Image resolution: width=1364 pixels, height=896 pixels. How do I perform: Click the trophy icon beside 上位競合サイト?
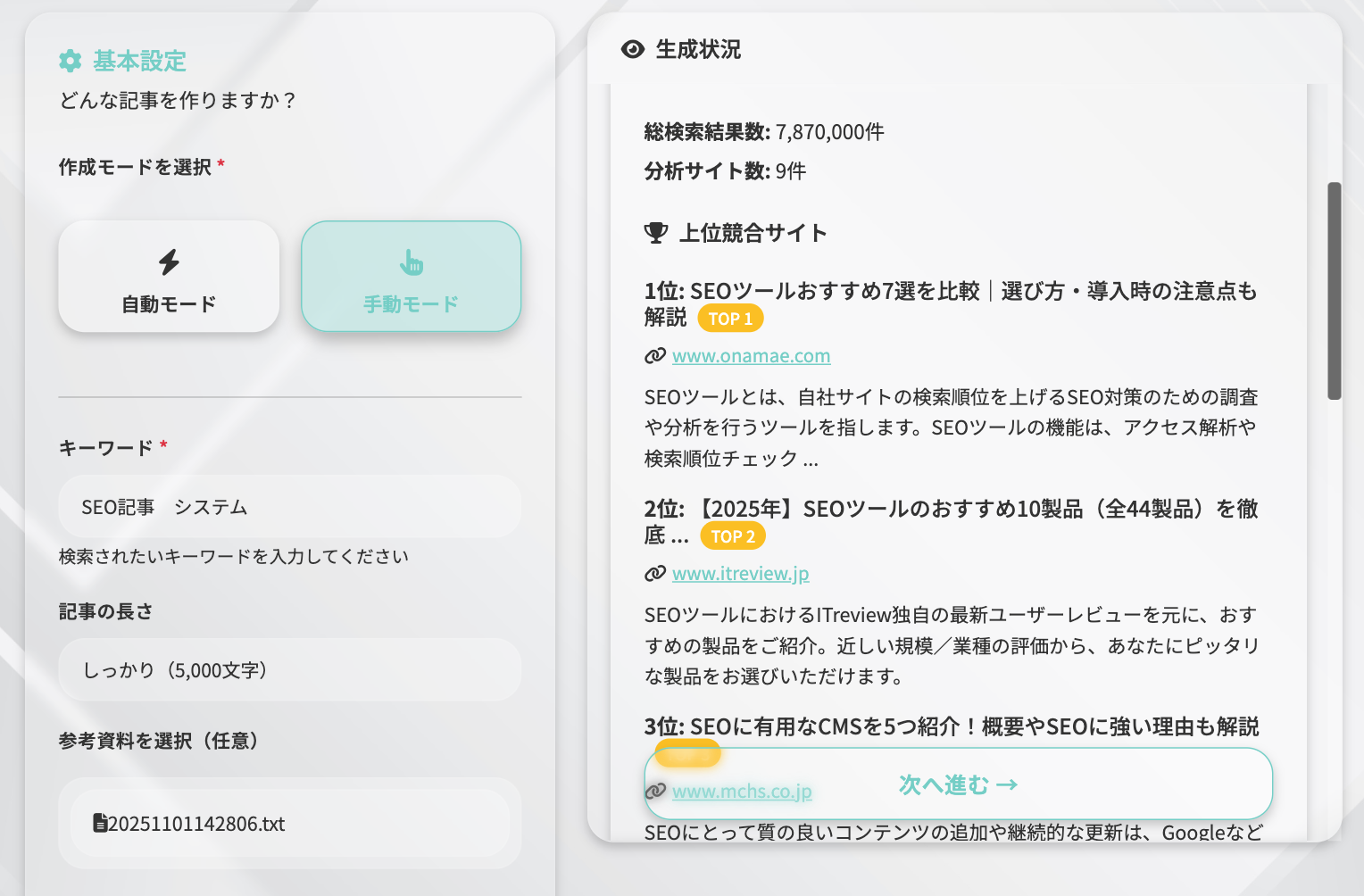[657, 233]
